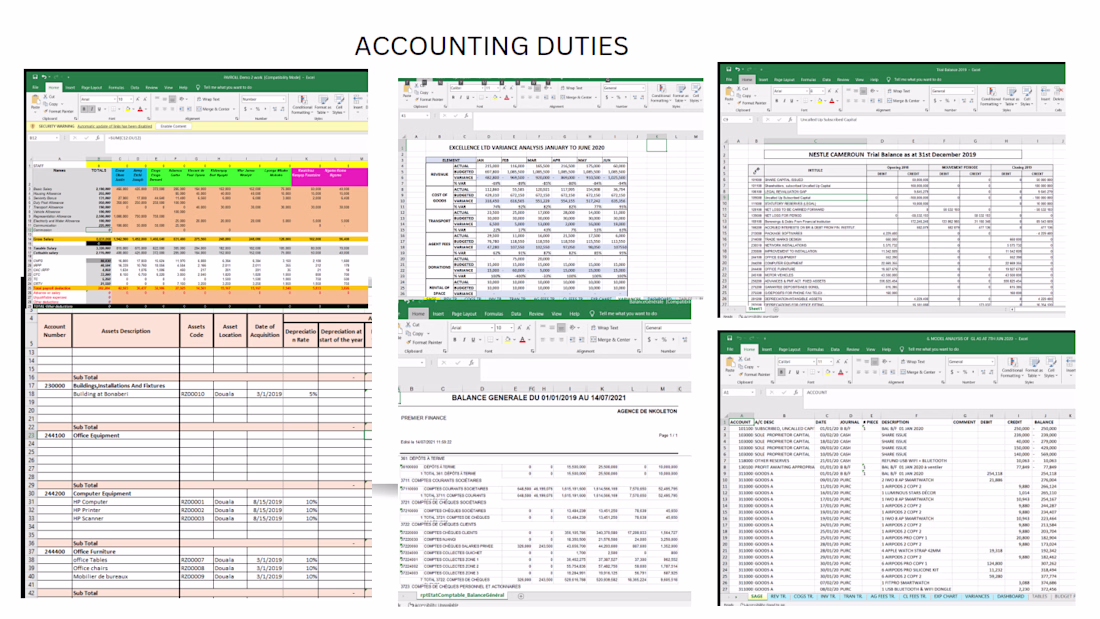This screenshot has width=1100, height=619.
Task: Select rptEtatComptable_BalanceGénérale sheet tab
Action: point(462,595)
